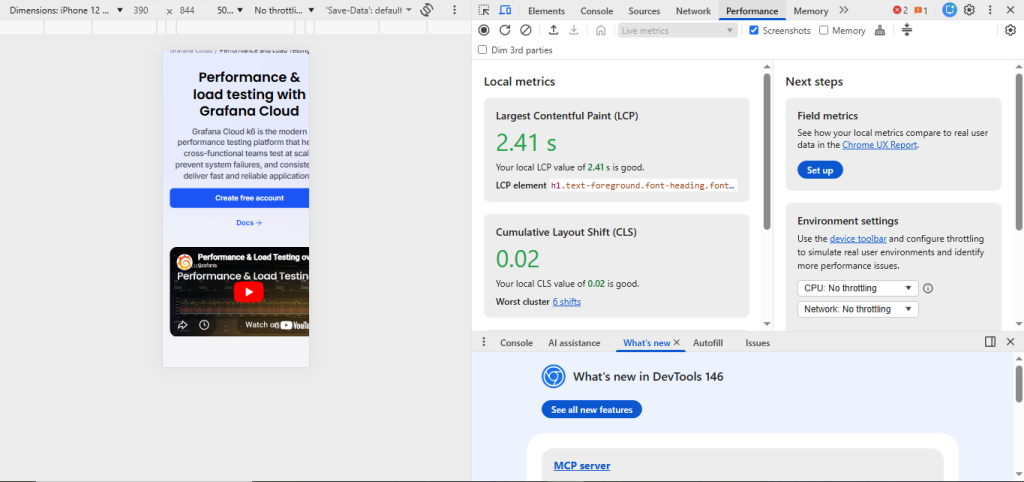This screenshot has height=482, width=1024.
Task: Start recording performance with the record button
Action: (x=483, y=30)
